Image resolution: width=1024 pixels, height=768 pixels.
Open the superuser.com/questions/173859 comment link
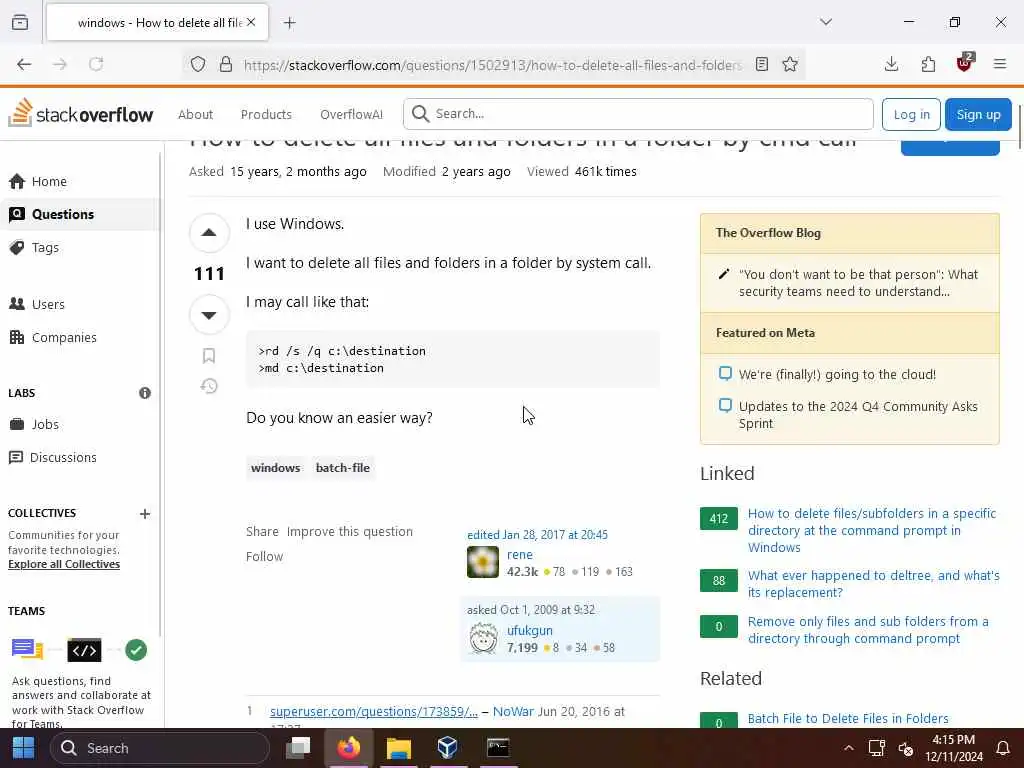point(374,711)
